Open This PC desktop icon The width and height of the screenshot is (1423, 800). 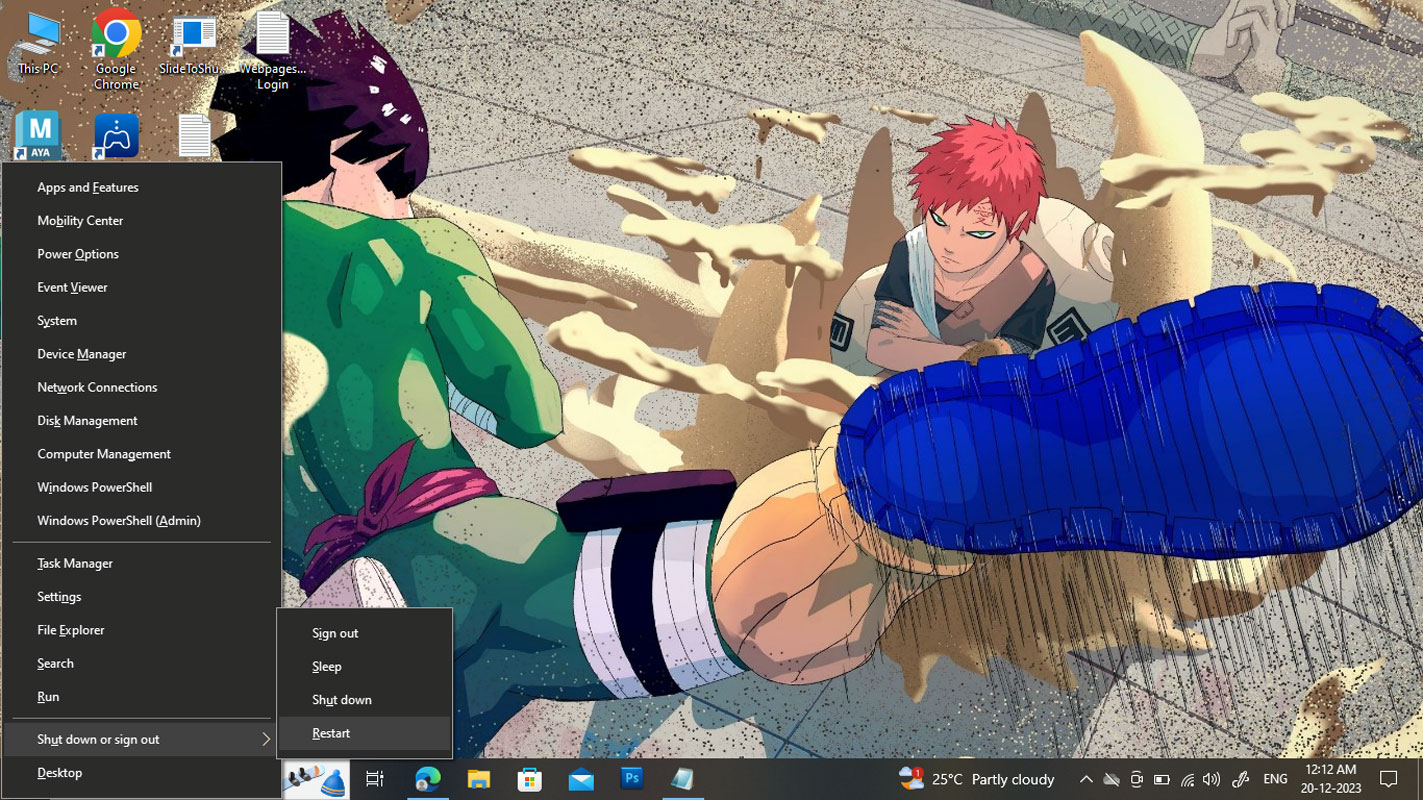[38, 45]
